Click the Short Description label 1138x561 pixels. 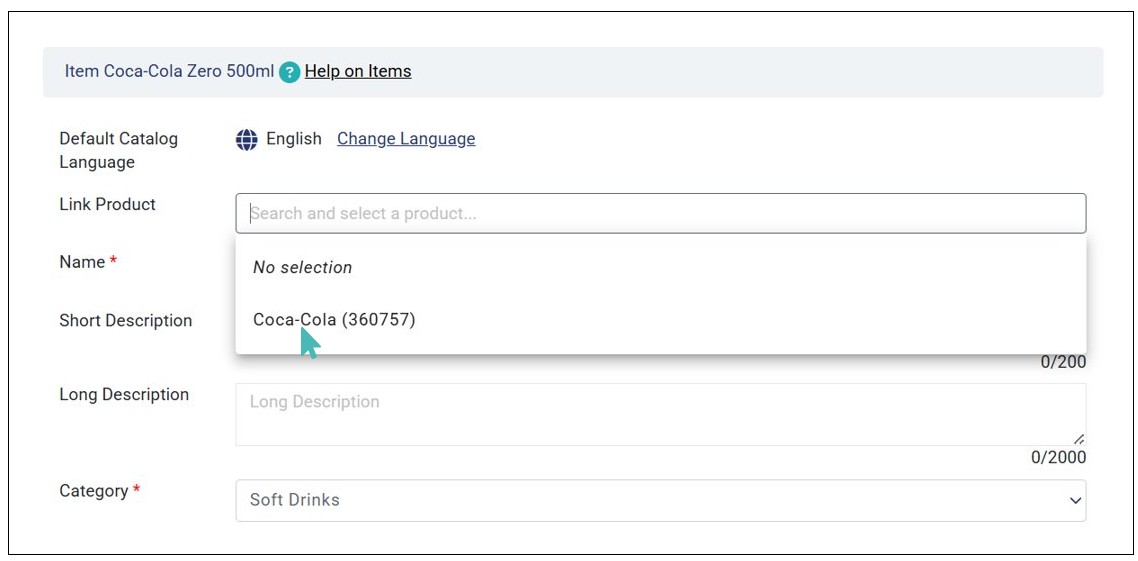126,320
